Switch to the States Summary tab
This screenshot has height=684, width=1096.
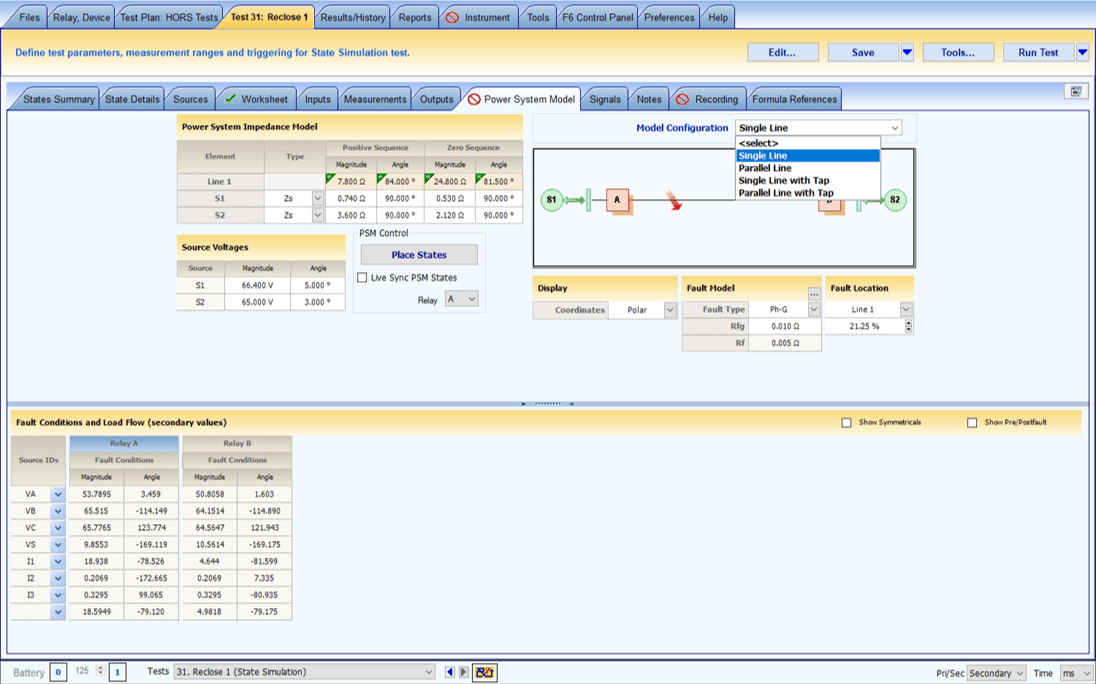[x=59, y=99]
